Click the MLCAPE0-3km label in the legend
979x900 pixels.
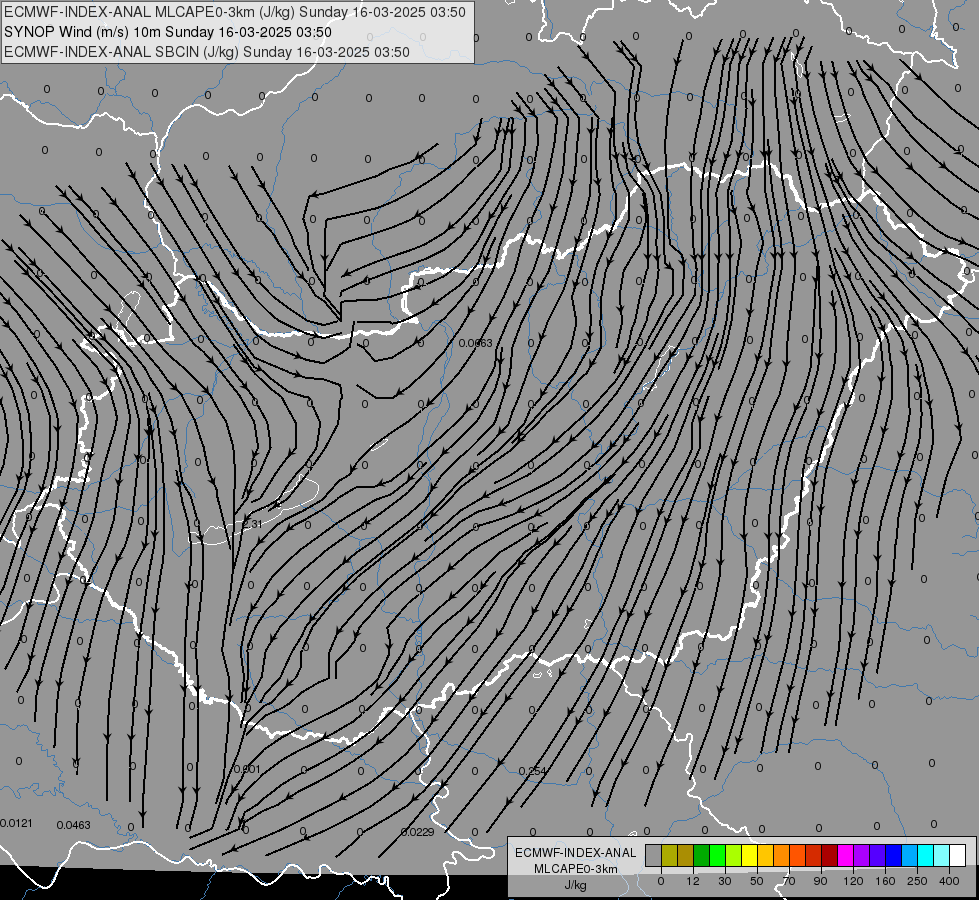point(575,869)
